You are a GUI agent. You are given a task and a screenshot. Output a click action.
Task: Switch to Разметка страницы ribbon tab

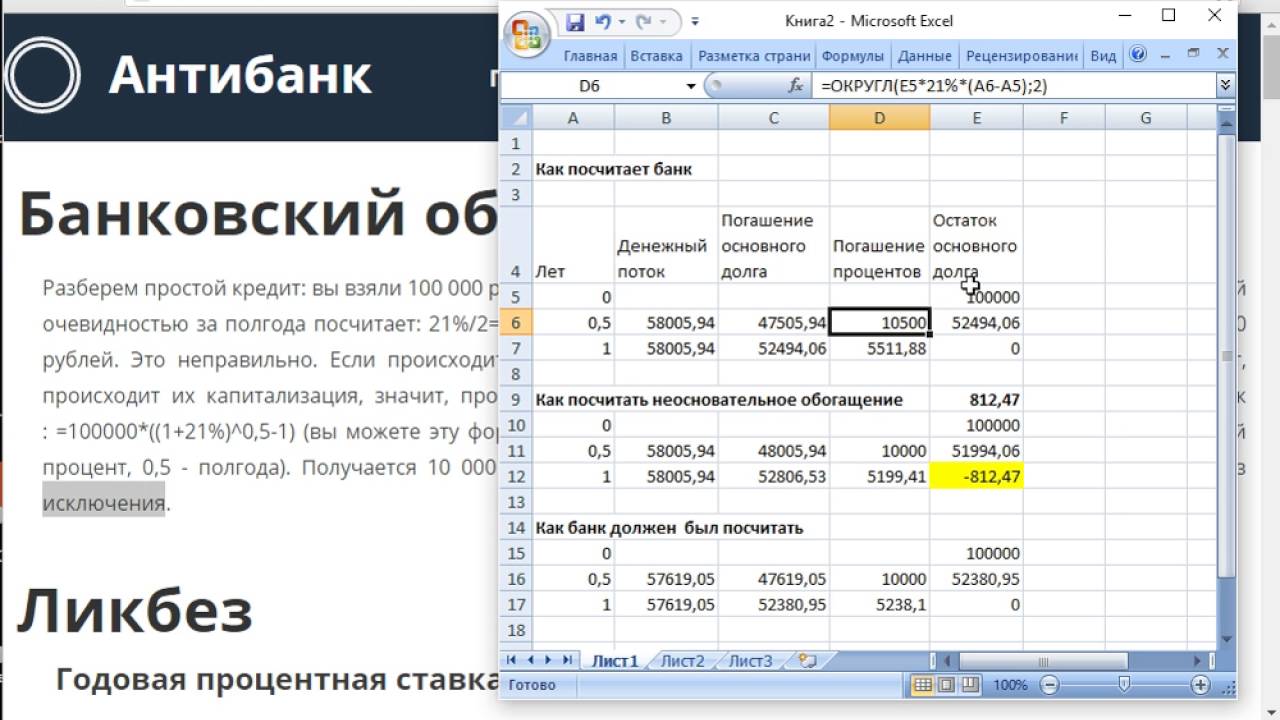pyautogui.click(x=754, y=56)
